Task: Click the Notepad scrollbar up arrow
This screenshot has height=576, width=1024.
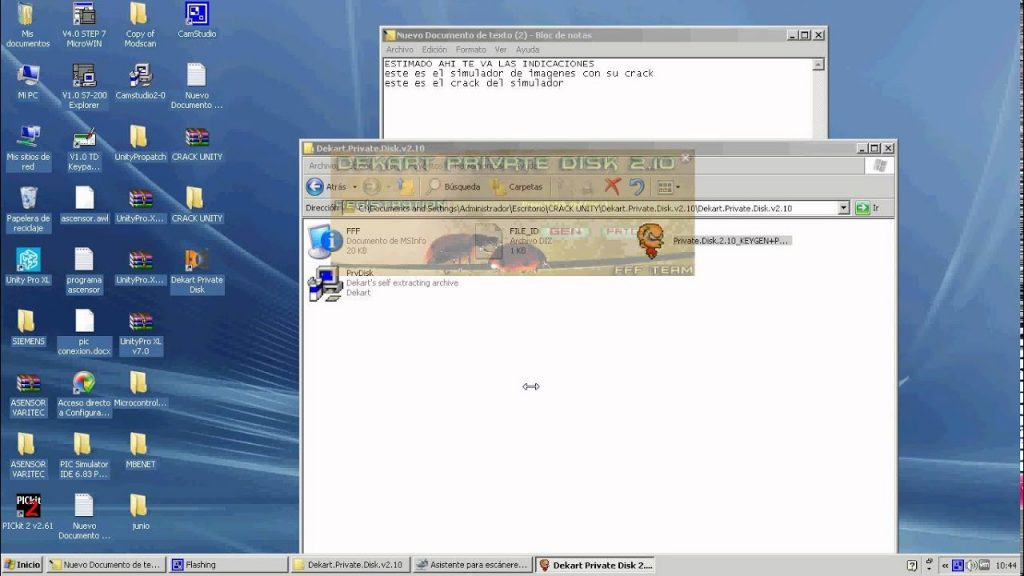Action: point(818,65)
